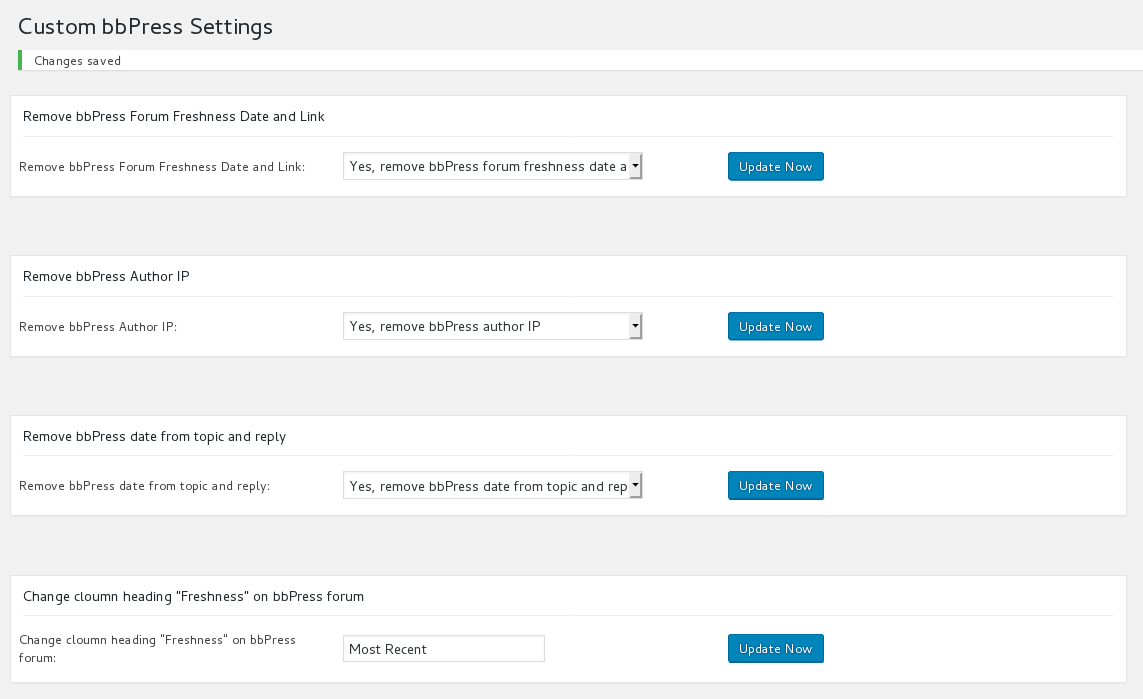Click the 'Change cloumn heading Freshness' section heading
Image resolution: width=1143 pixels, height=699 pixels.
pyautogui.click(x=193, y=597)
